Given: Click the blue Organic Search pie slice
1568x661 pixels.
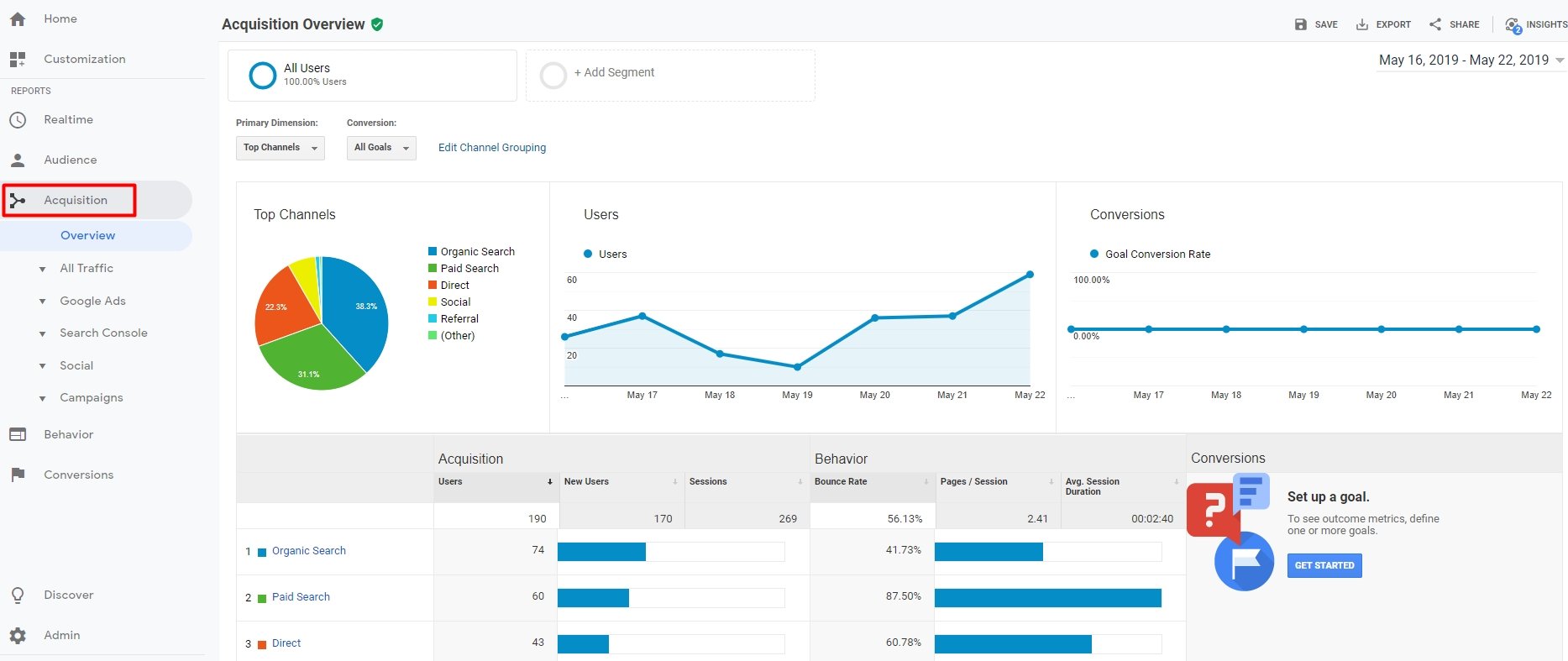Looking at the screenshot, I should point(357,311).
